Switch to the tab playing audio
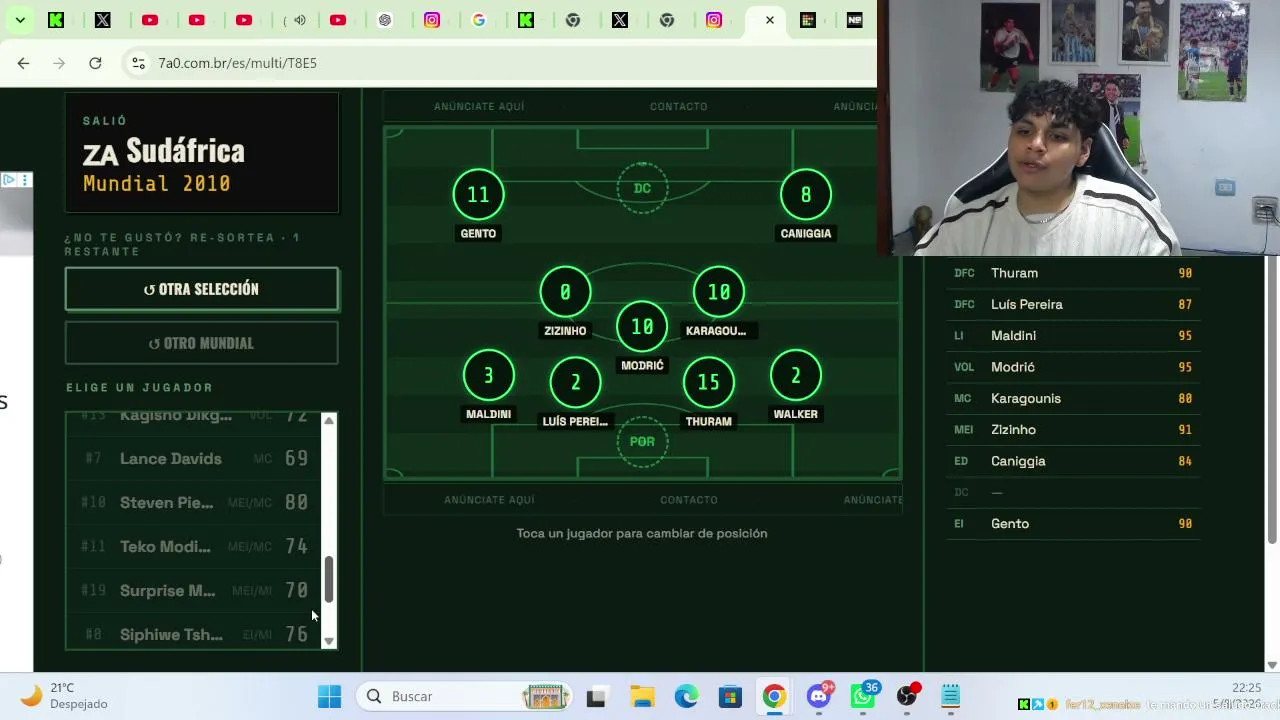Screen dimensions: 1280x720 pos(294,20)
